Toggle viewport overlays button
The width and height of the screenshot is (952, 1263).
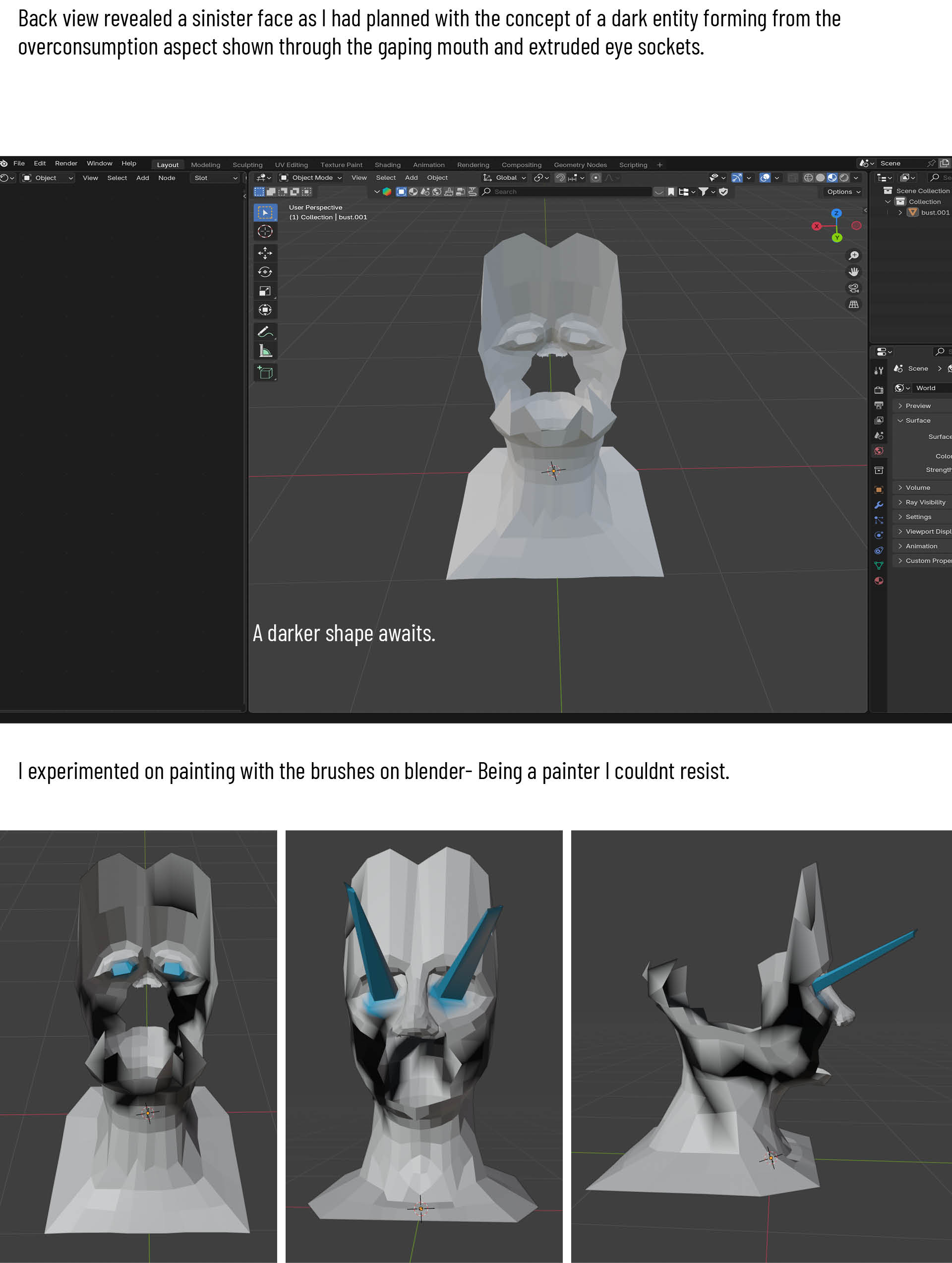point(765,178)
